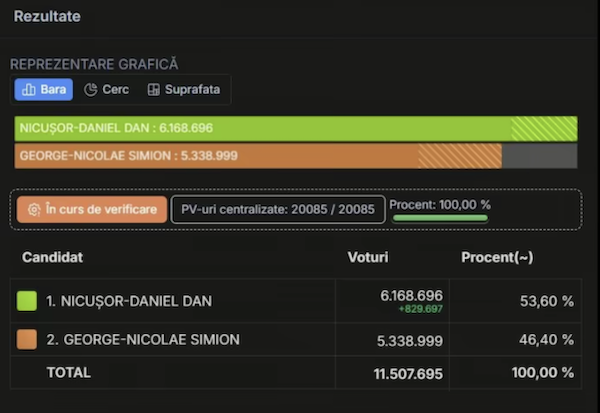Click the pie chart icon beside Cerc
This screenshot has width=600, height=413.
coord(90,90)
